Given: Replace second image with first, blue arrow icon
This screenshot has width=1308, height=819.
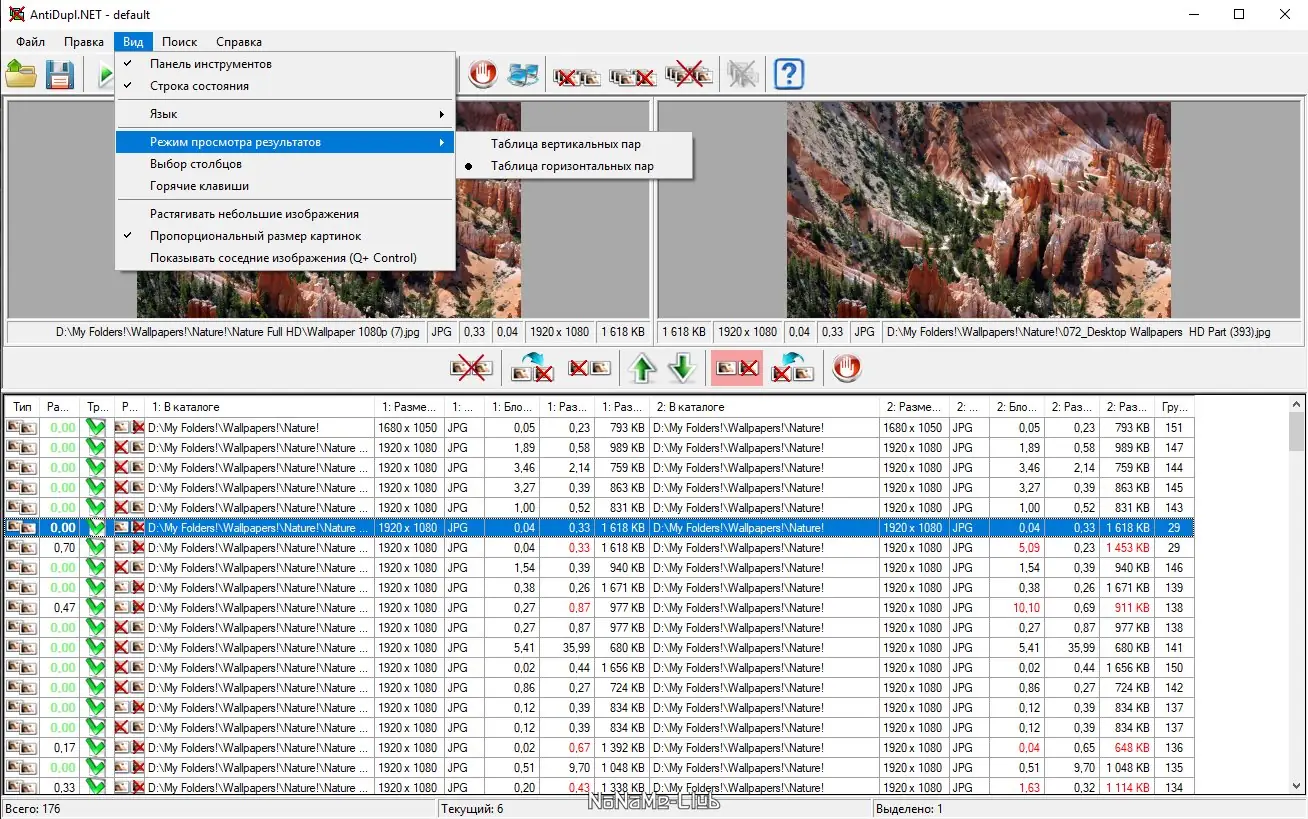Looking at the screenshot, I should click(532, 368).
